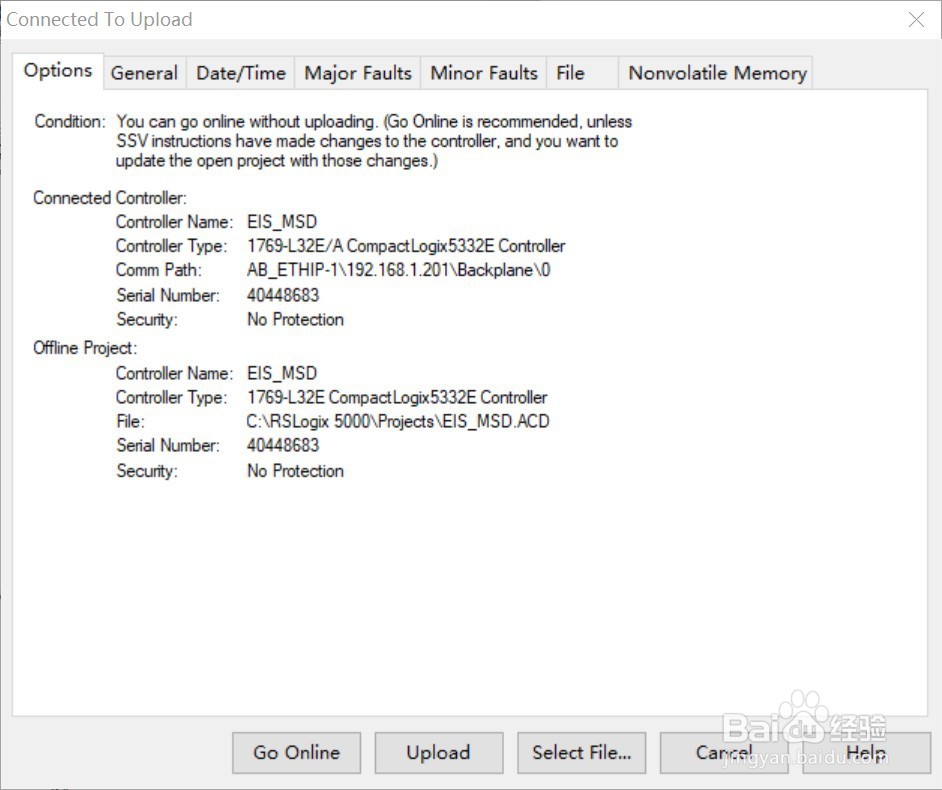Close the Connected To Upload dialog
The height and width of the screenshot is (790, 942).
tap(916, 19)
